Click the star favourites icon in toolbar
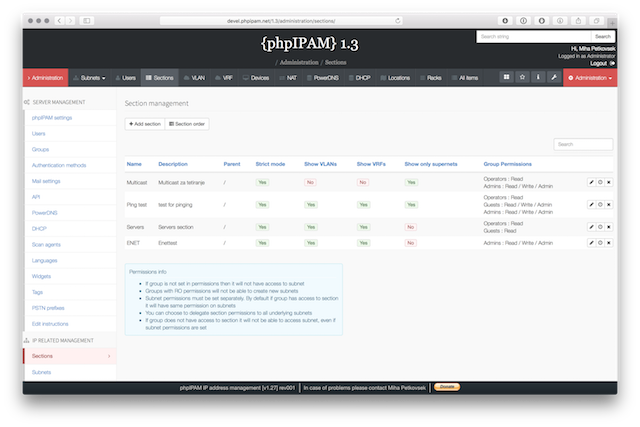 521,77
